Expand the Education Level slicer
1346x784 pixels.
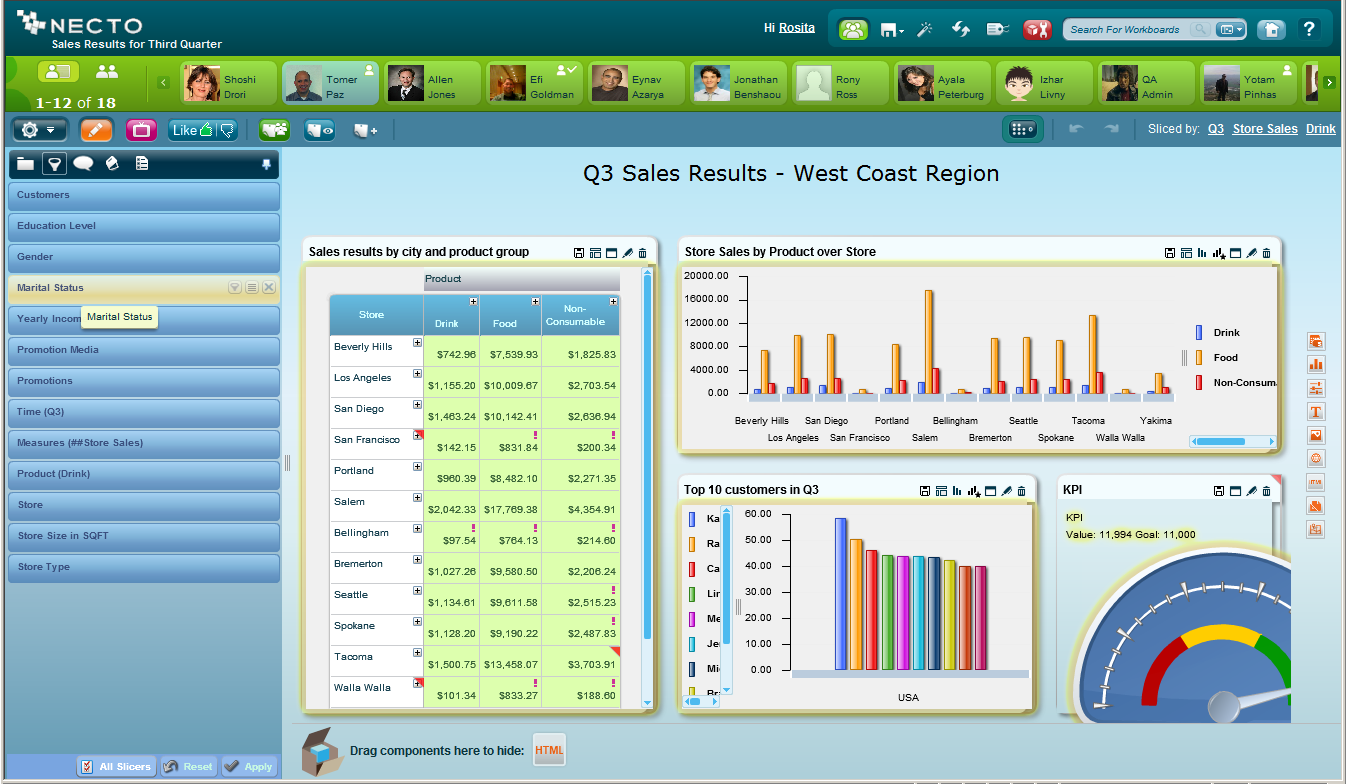pyautogui.click(x=143, y=226)
